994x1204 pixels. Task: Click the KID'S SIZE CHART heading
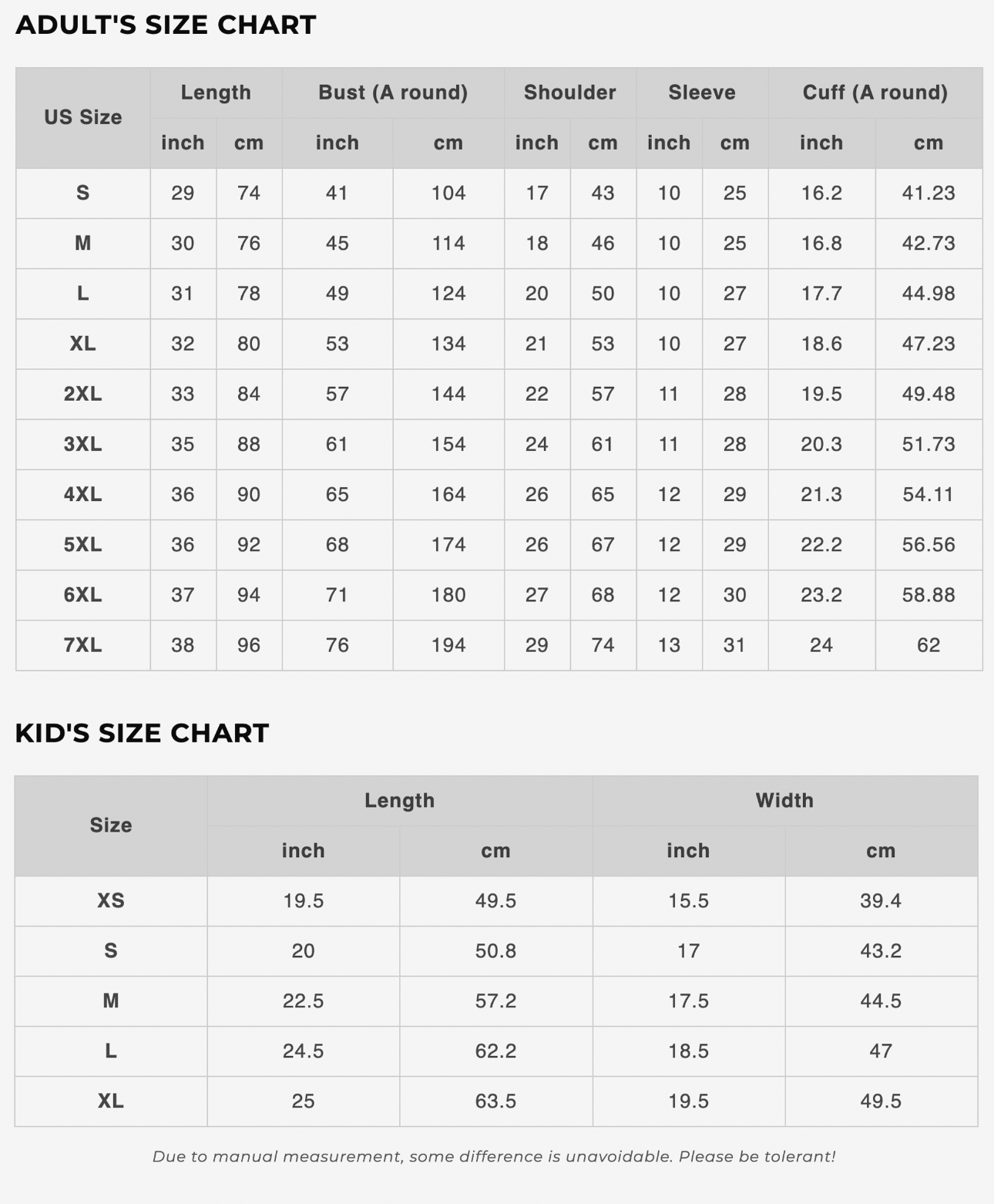click(x=142, y=733)
